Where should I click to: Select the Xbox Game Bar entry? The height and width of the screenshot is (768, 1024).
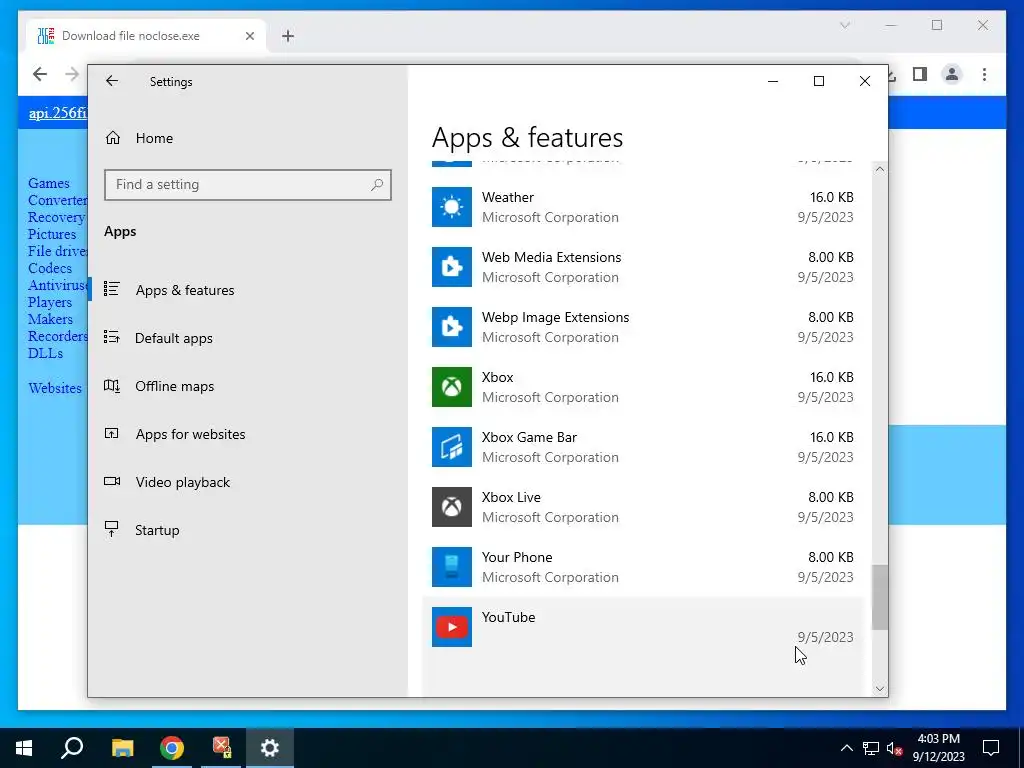[644, 447]
